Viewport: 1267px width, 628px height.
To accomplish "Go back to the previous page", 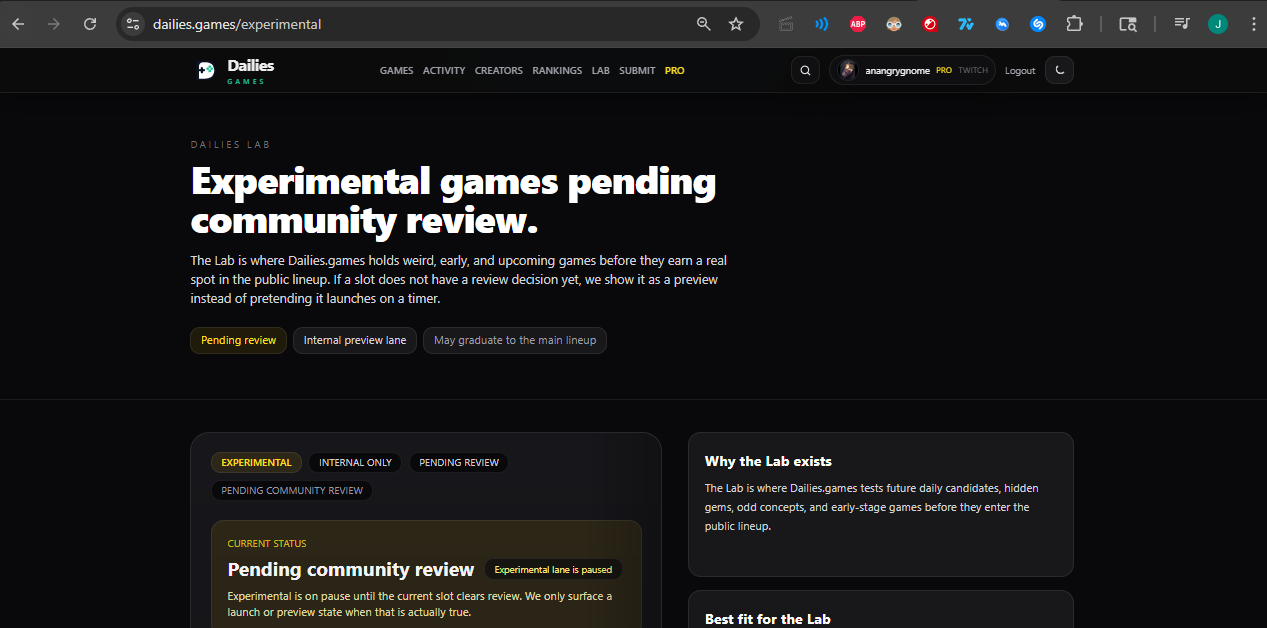I will (x=18, y=24).
